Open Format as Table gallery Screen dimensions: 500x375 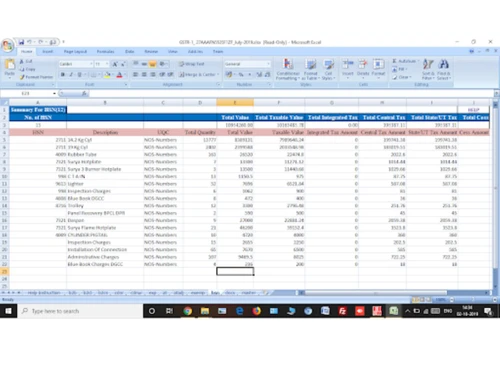point(311,69)
